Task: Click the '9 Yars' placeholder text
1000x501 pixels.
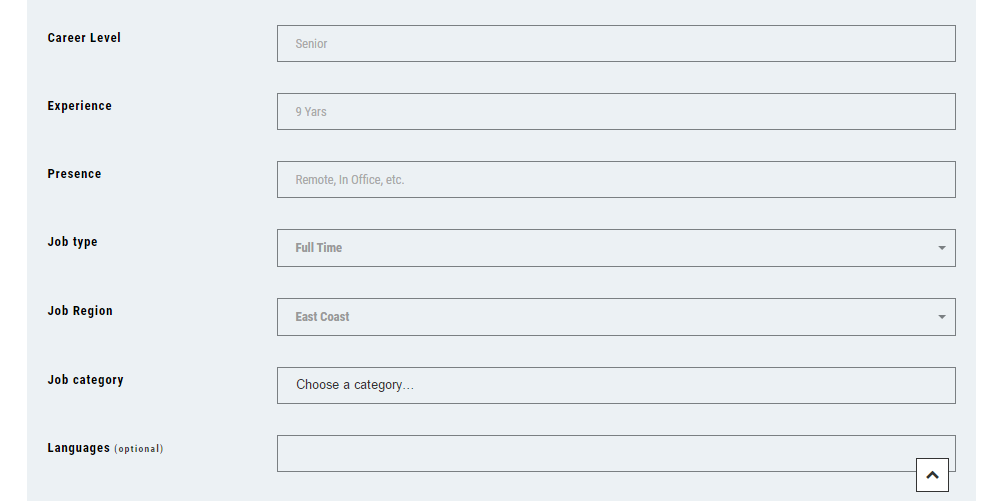Action: click(311, 112)
